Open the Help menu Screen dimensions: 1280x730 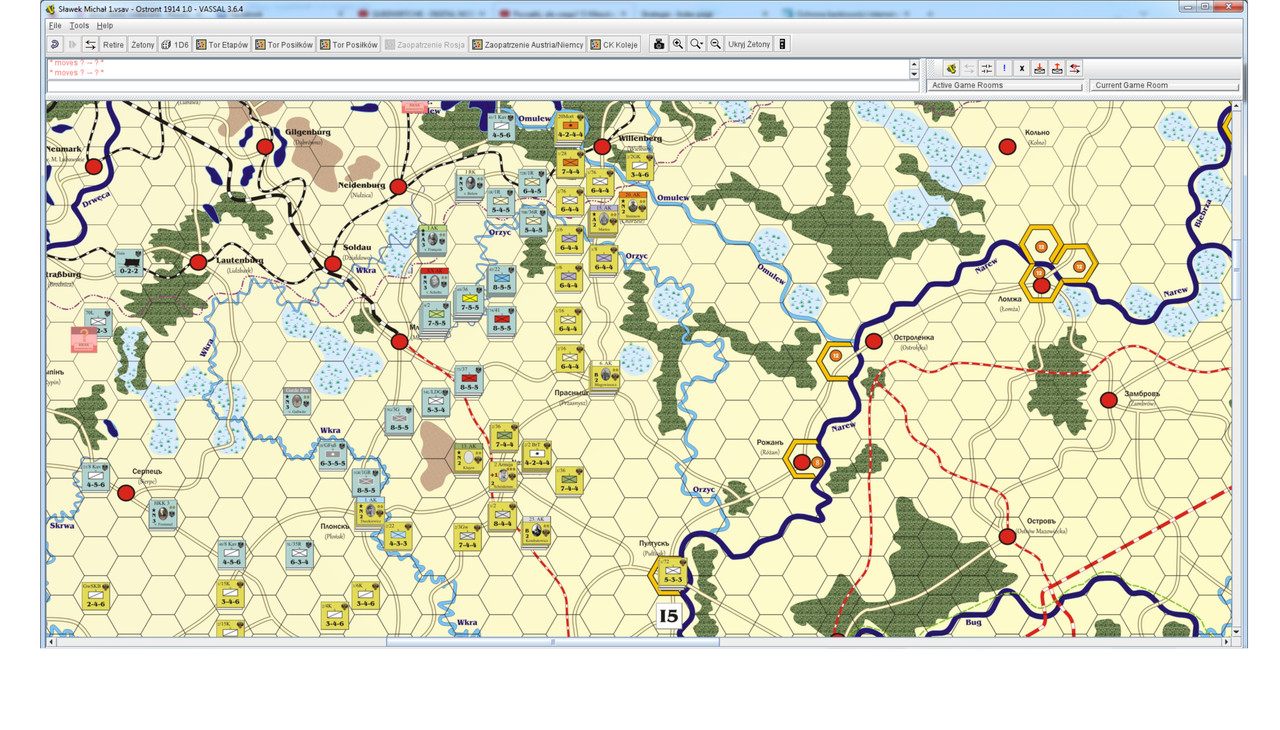(x=105, y=26)
